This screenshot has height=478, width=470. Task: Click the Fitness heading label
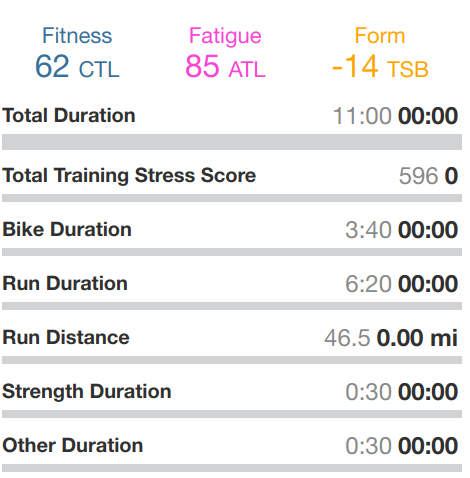point(77,36)
